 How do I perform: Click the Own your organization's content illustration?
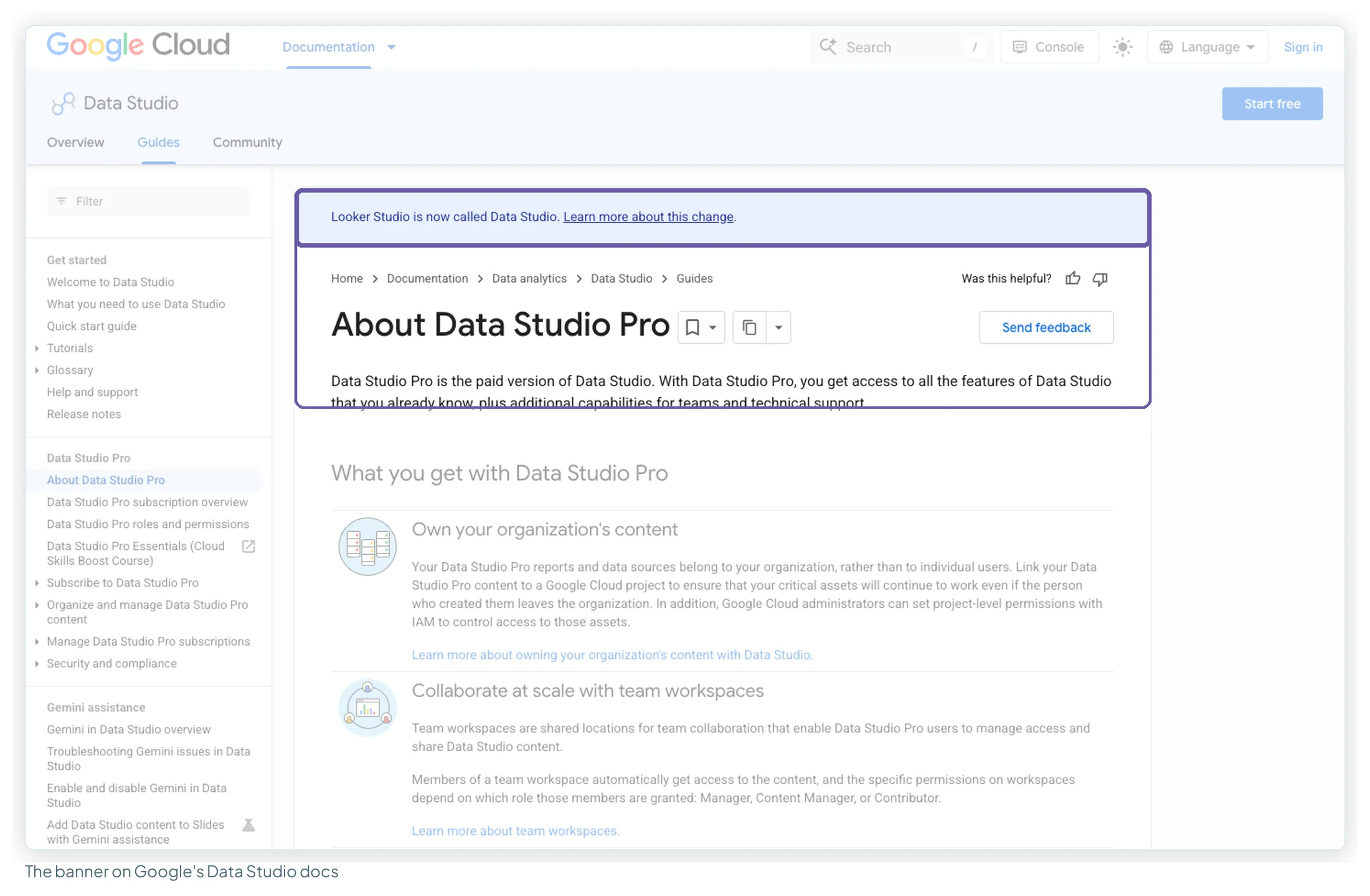pyautogui.click(x=367, y=546)
